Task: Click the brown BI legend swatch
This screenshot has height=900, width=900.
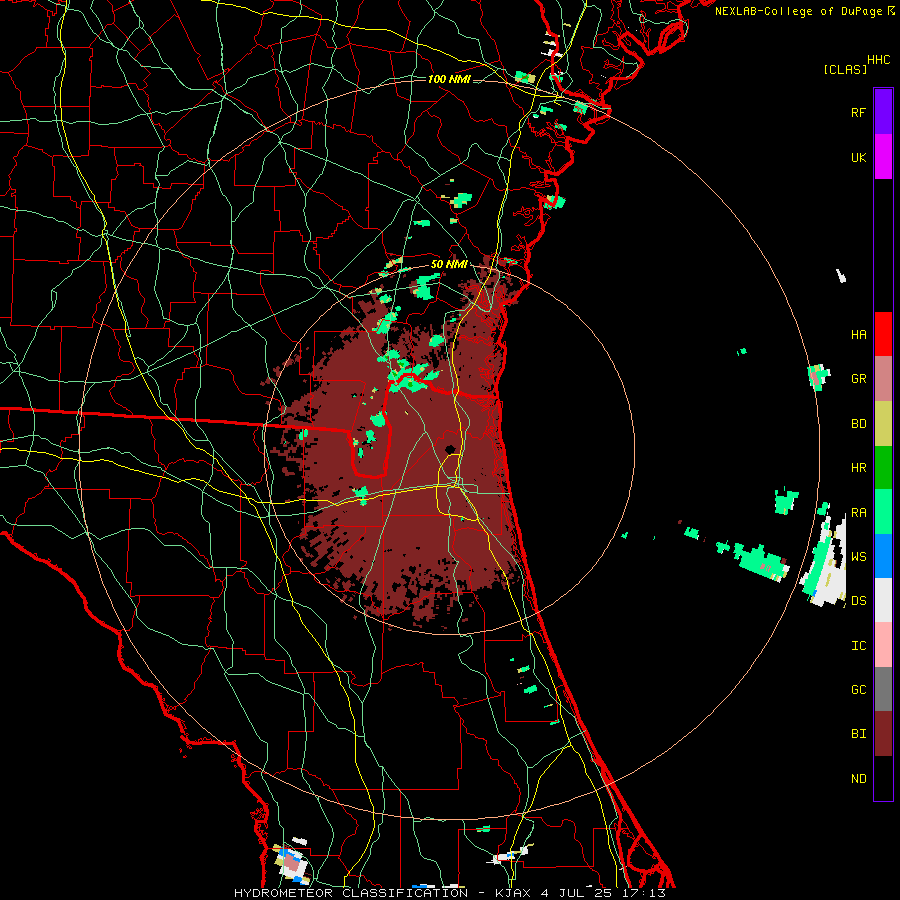Action: [883, 734]
